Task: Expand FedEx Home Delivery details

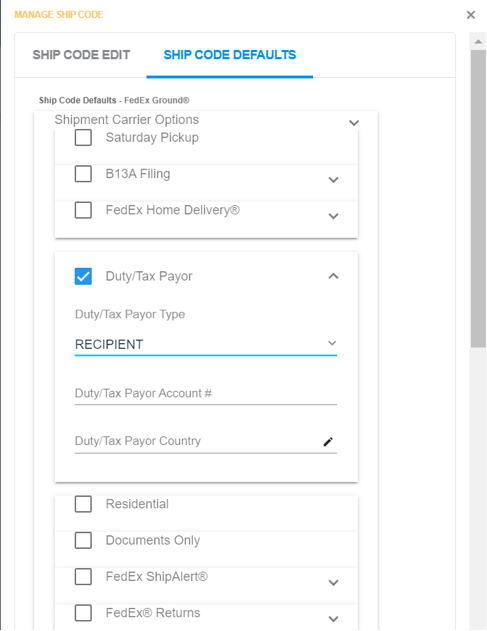Action: [333, 216]
